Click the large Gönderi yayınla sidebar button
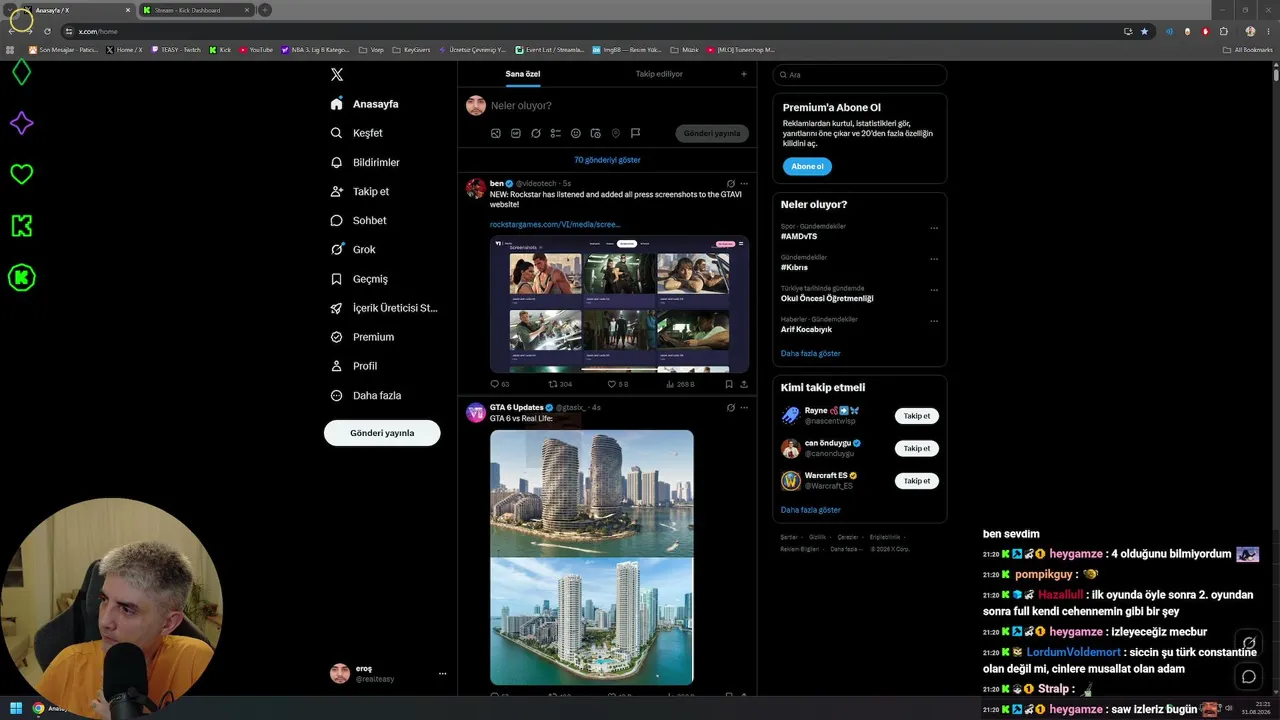The width and height of the screenshot is (1280, 720). tap(382, 433)
